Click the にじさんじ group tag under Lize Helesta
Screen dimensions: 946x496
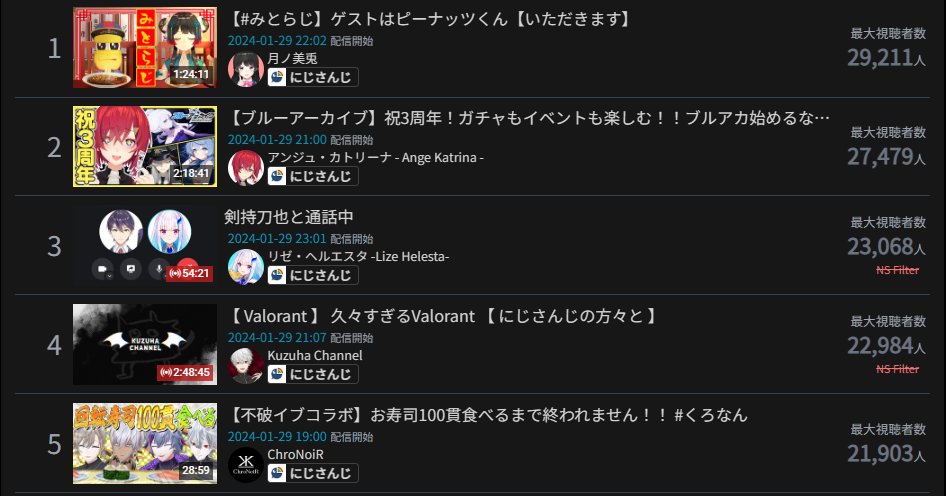[313, 275]
